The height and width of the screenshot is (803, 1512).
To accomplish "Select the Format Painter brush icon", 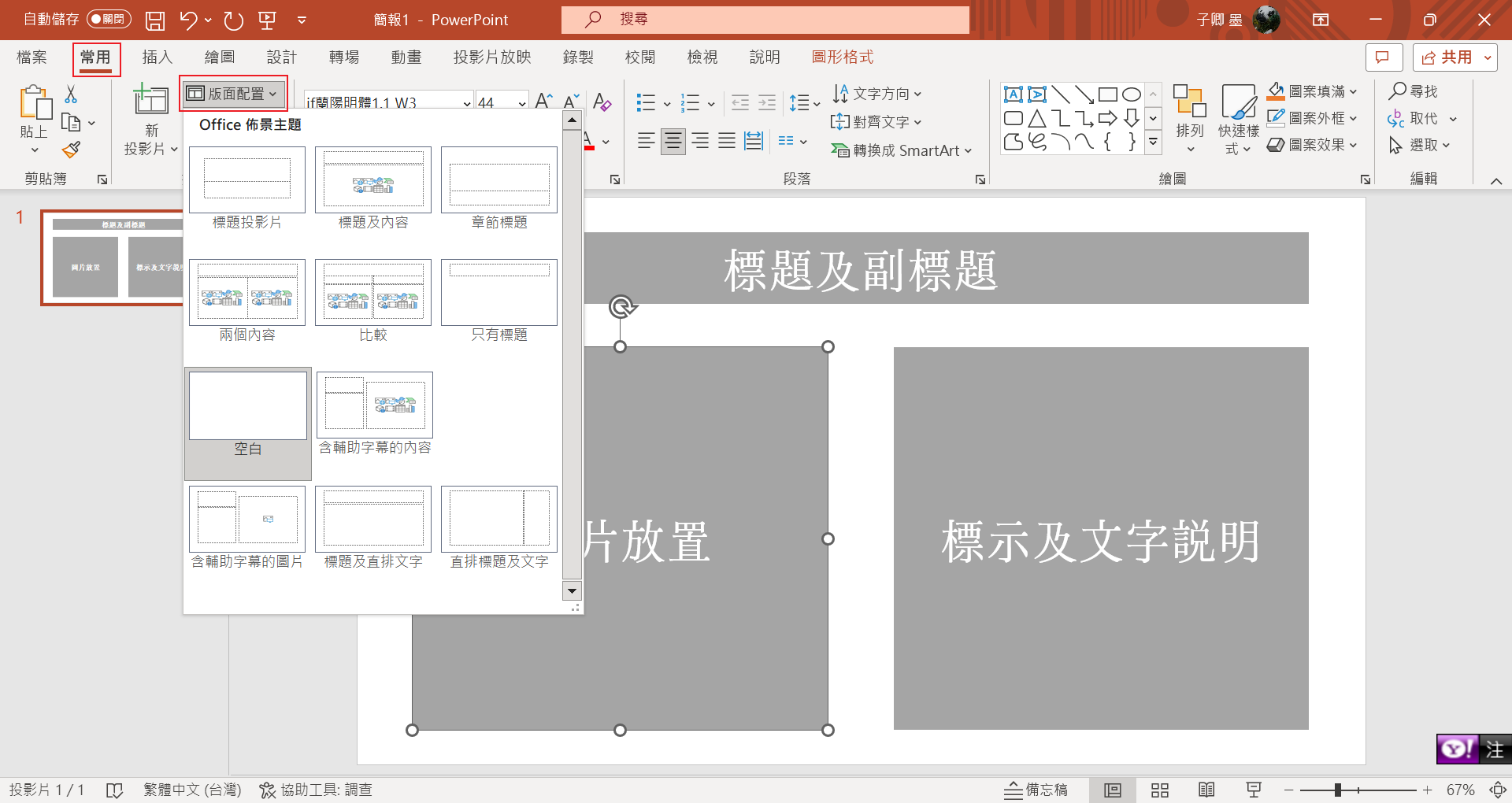I will (71, 150).
